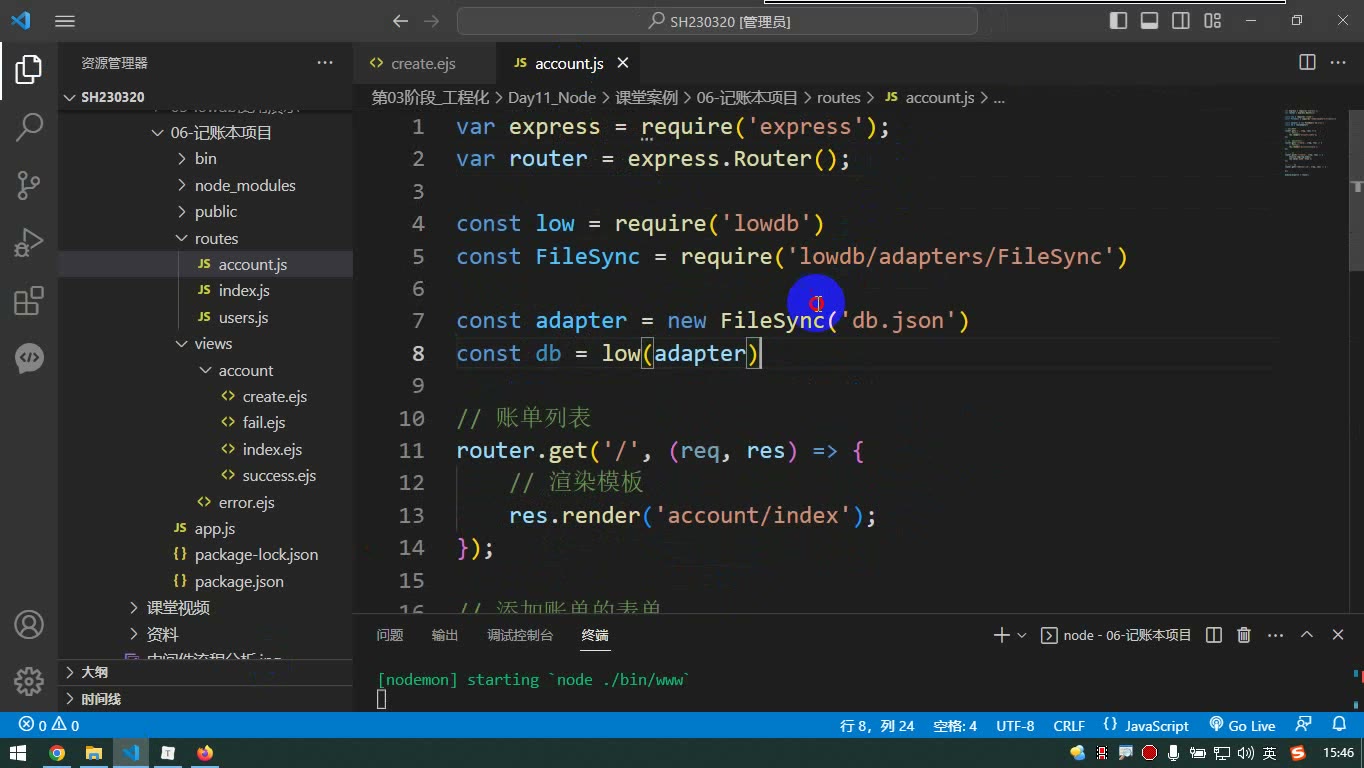The height and width of the screenshot is (768, 1364).
Task: Open the Search view in activity bar
Action: [x=29, y=126]
